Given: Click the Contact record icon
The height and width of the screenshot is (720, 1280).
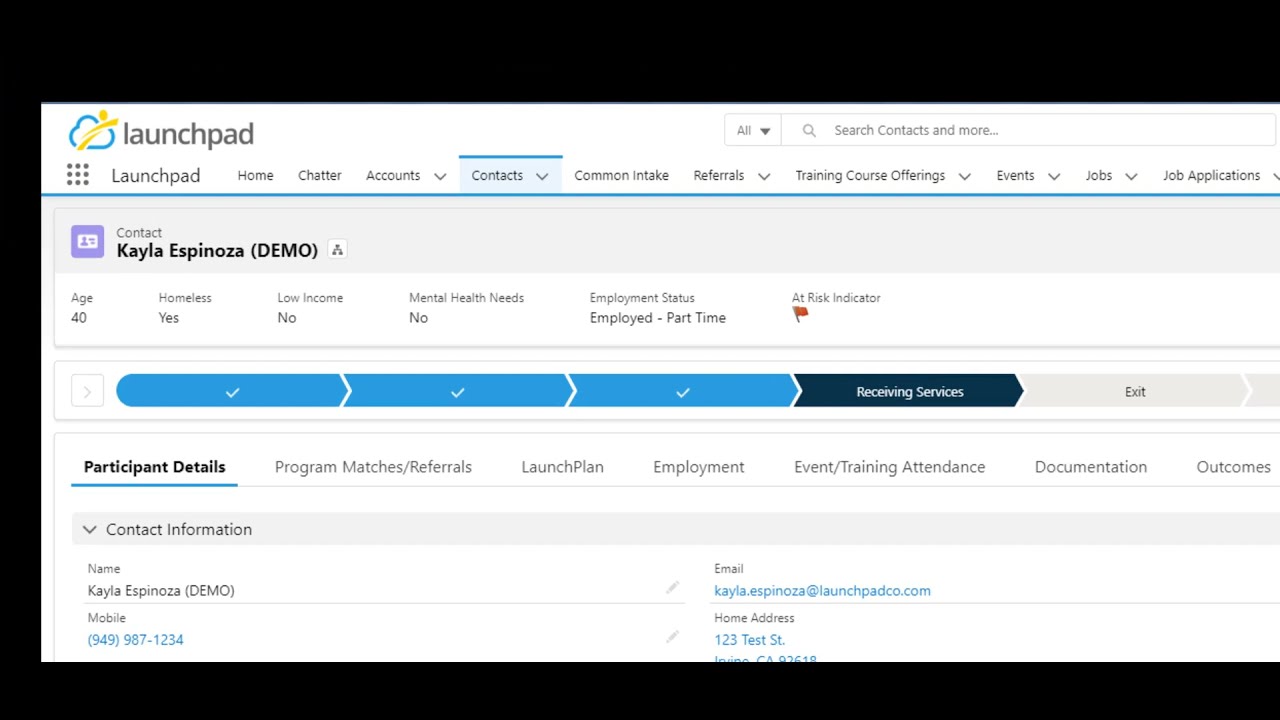Looking at the screenshot, I should [x=87, y=242].
